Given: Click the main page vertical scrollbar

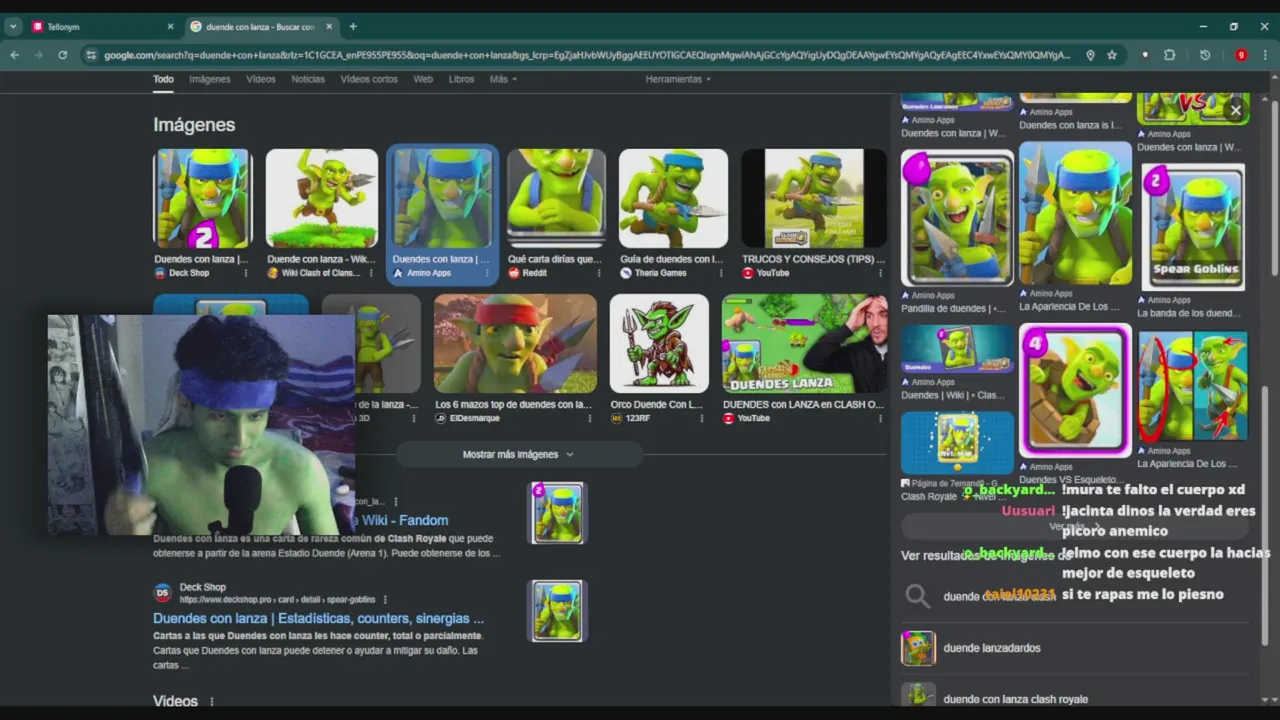Looking at the screenshot, I should click(1274, 188).
